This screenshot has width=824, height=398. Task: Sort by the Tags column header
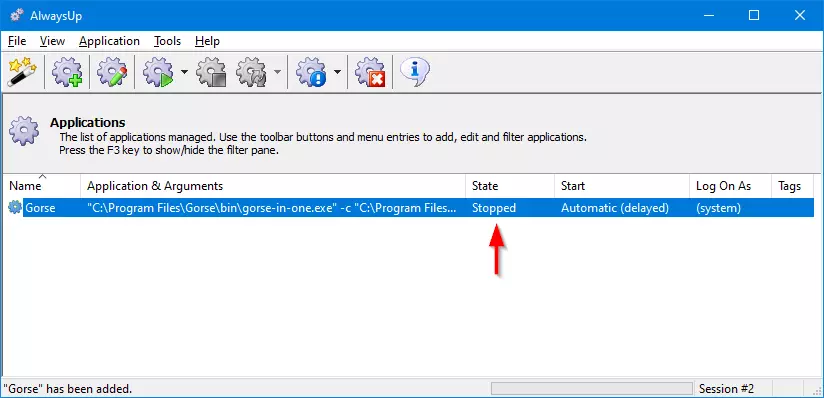coord(792,186)
